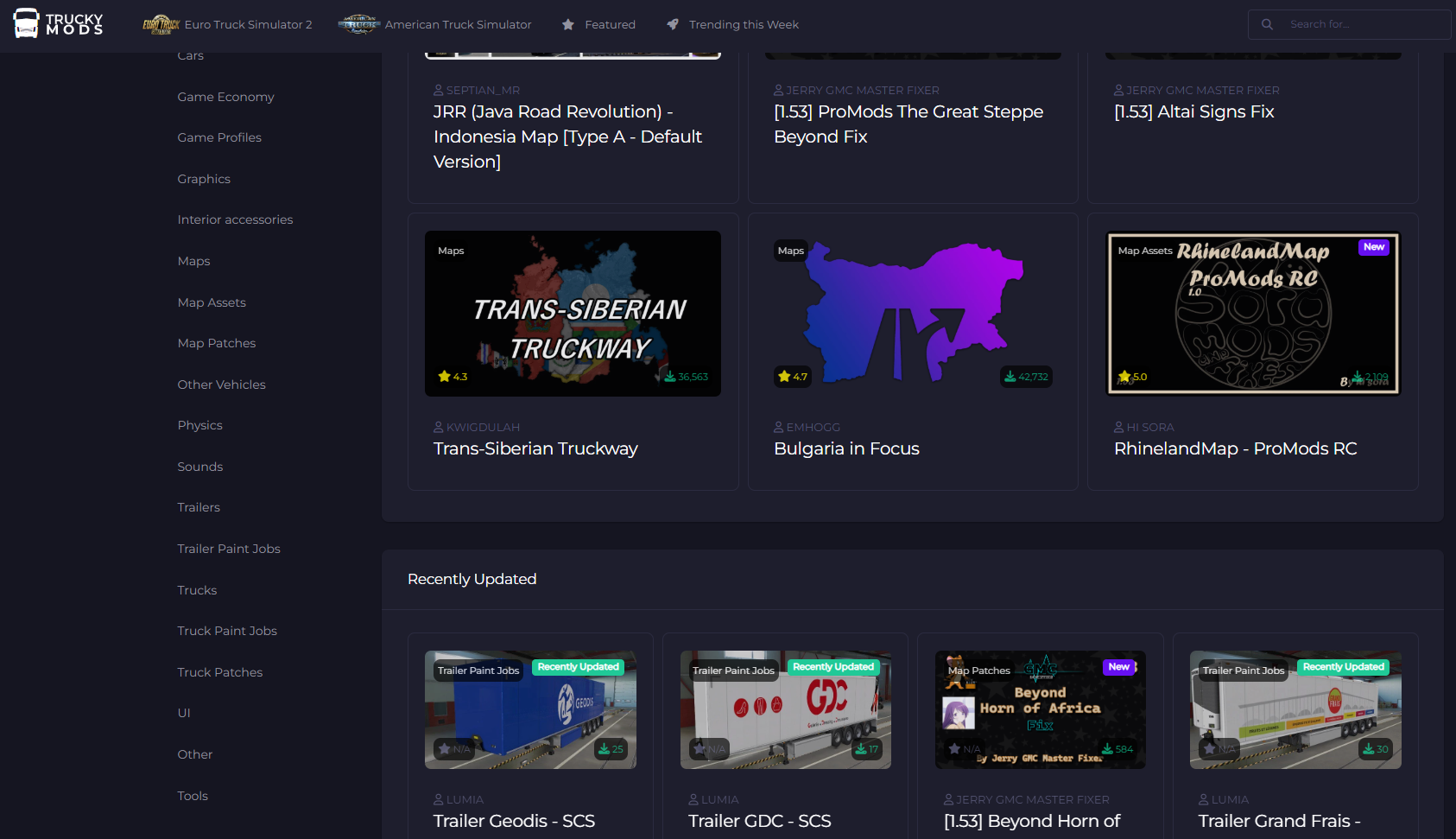Open RhinelandMap - ProMods RC title link
1456x839 pixels.
tap(1235, 448)
